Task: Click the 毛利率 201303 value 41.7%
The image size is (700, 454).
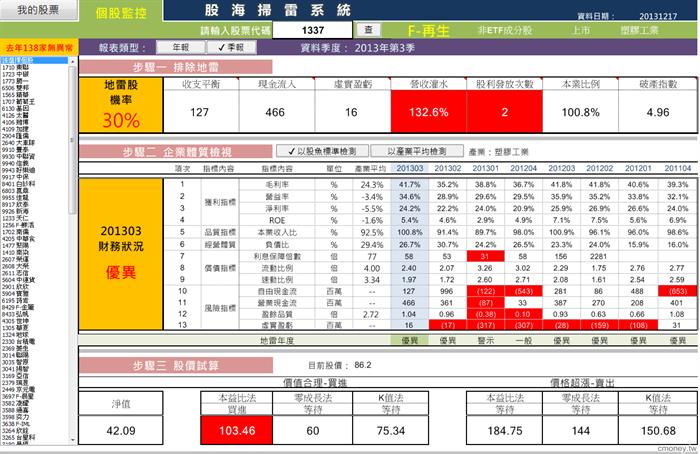Action: (x=409, y=184)
